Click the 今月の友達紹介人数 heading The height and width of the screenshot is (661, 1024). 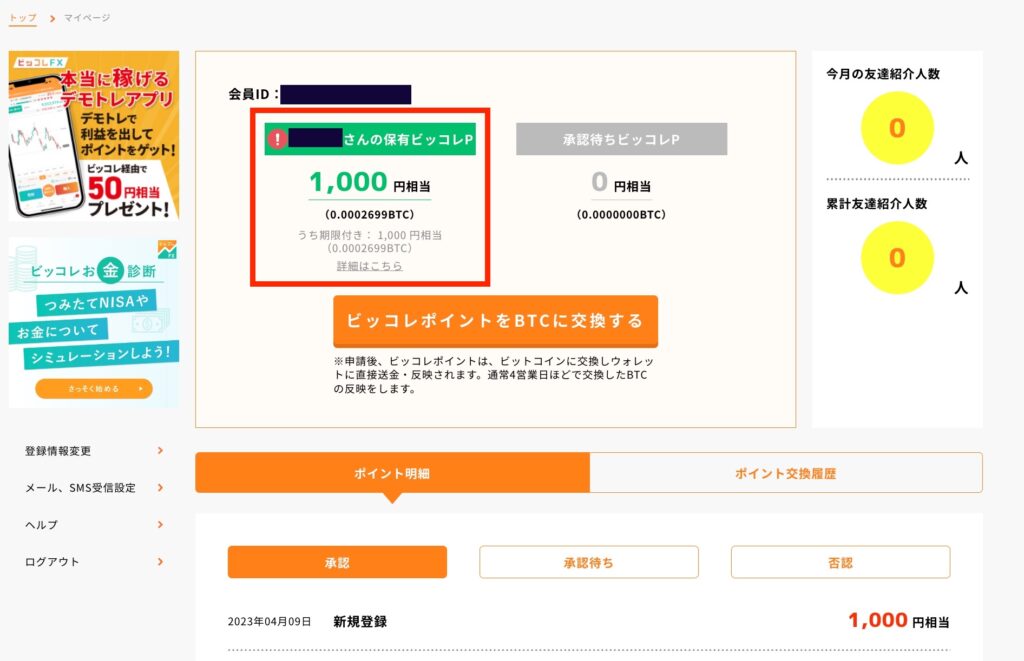pyautogui.click(x=883, y=74)
